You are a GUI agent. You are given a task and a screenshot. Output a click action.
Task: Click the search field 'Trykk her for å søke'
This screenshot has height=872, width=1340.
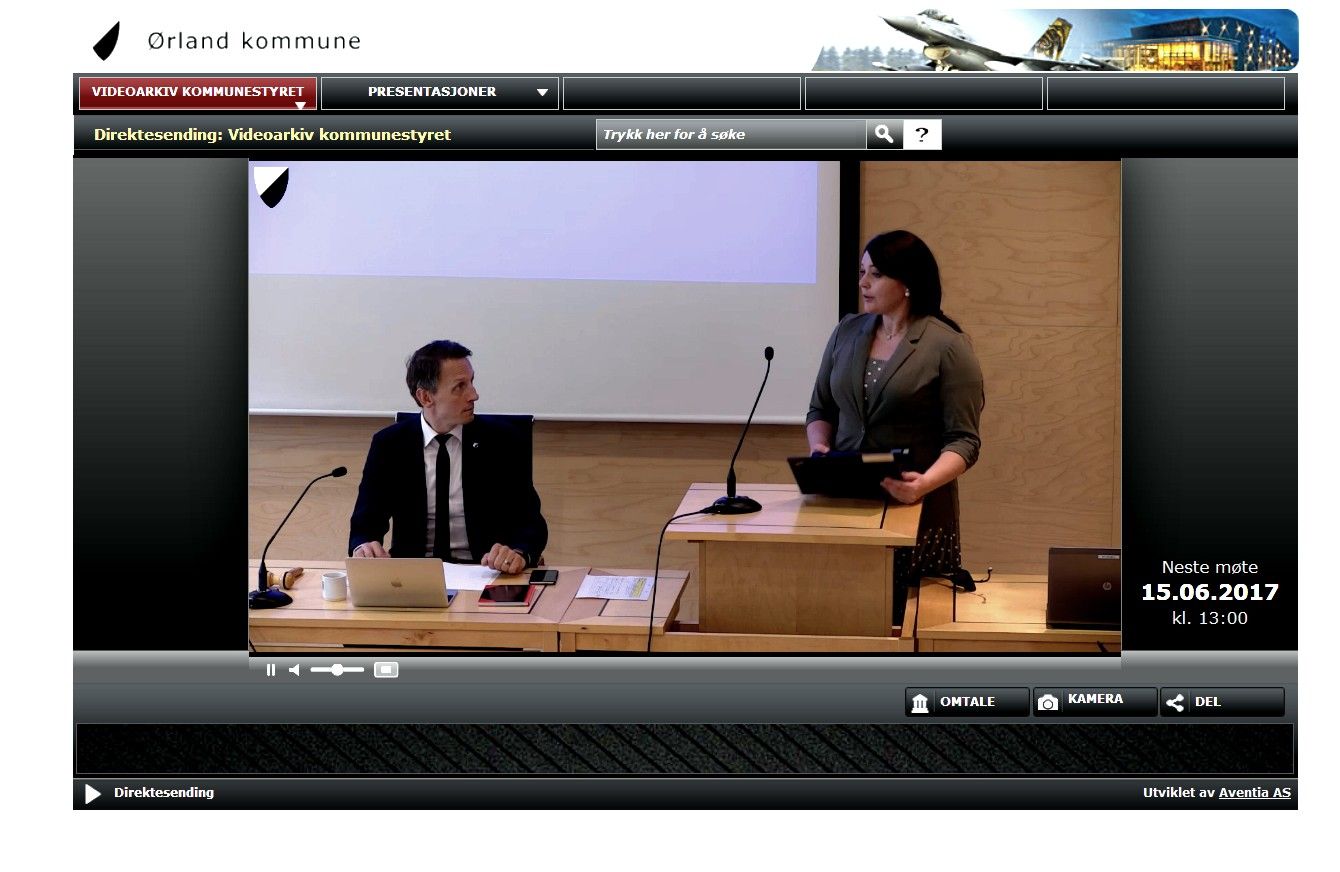point(730,134)
